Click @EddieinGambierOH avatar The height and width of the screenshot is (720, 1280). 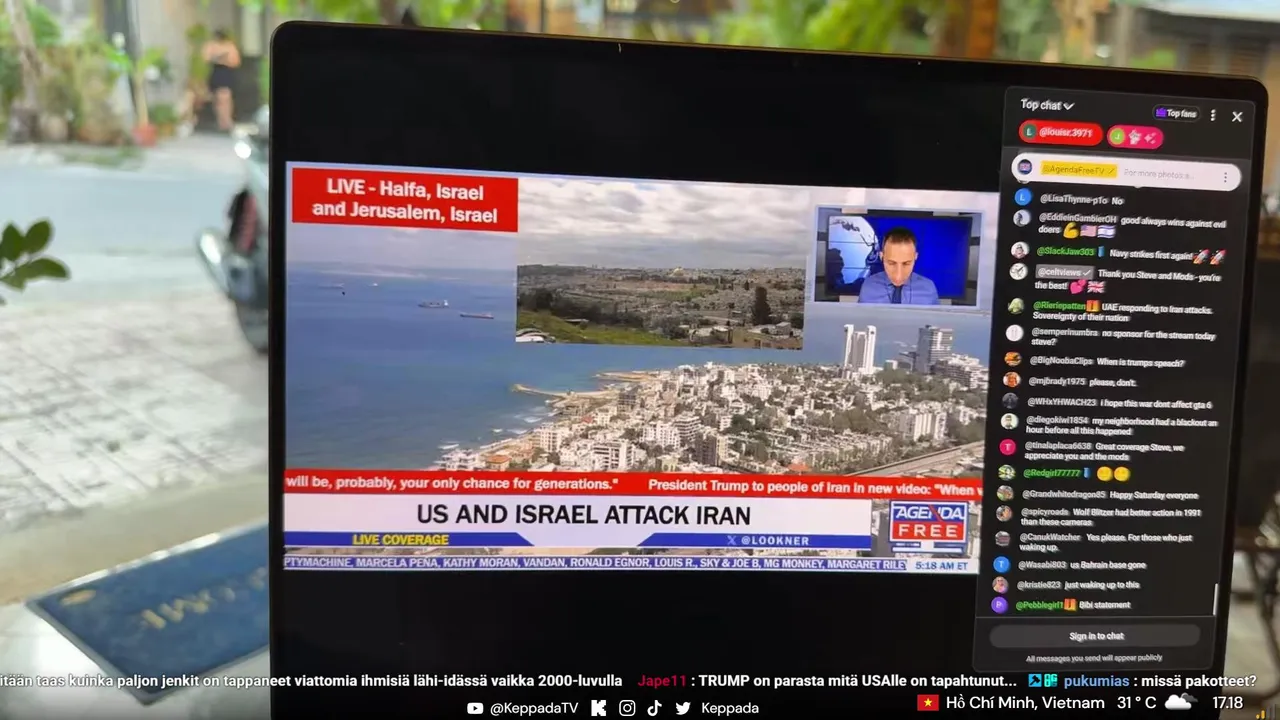tap(1021, 218)
